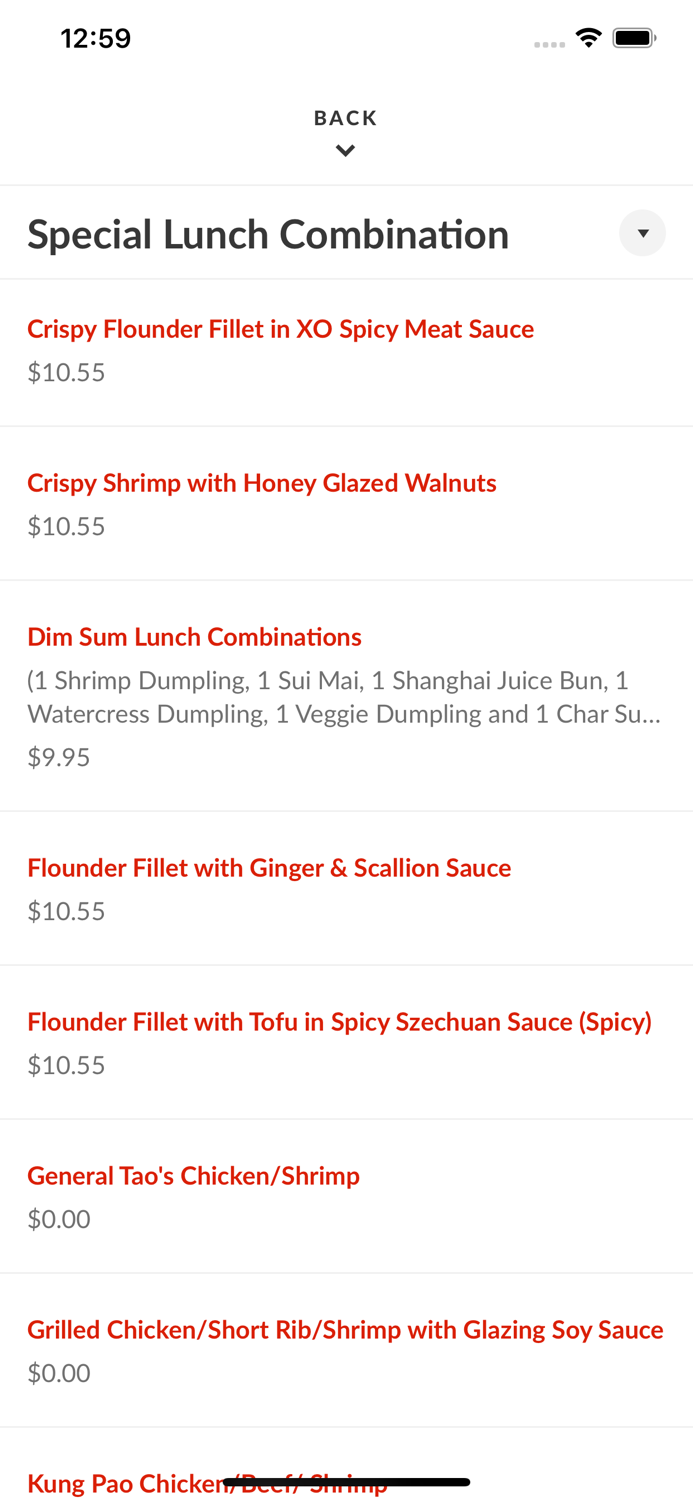Open Crispy Flounder Fillet in XO Spicy Meat Sauce
693x1500 pixels.
pyautogui.click(x=280, y=329)
